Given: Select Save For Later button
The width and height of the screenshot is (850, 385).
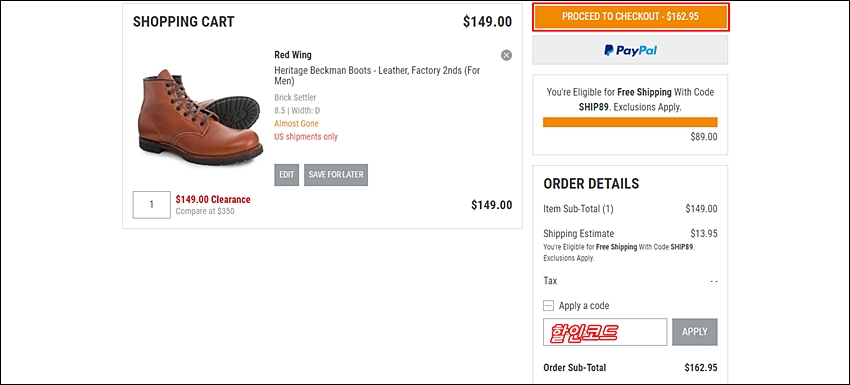Looking at the screenshot, I should (336, 175).
